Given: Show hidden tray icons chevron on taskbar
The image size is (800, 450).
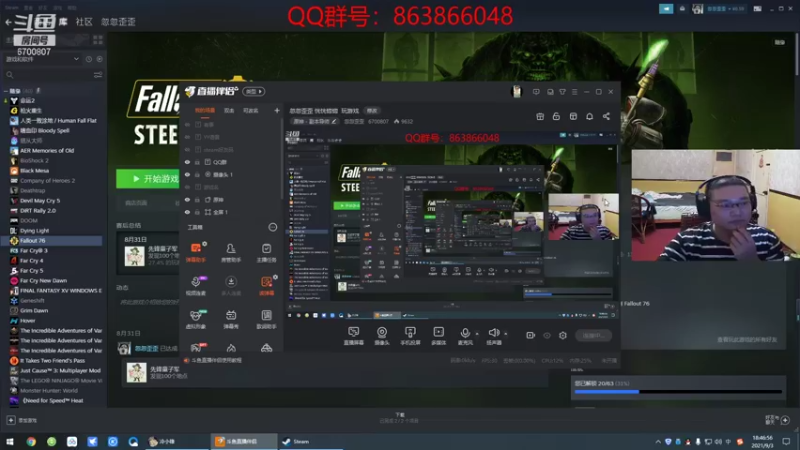Looking at the screenshot, I should coord(658,441).
